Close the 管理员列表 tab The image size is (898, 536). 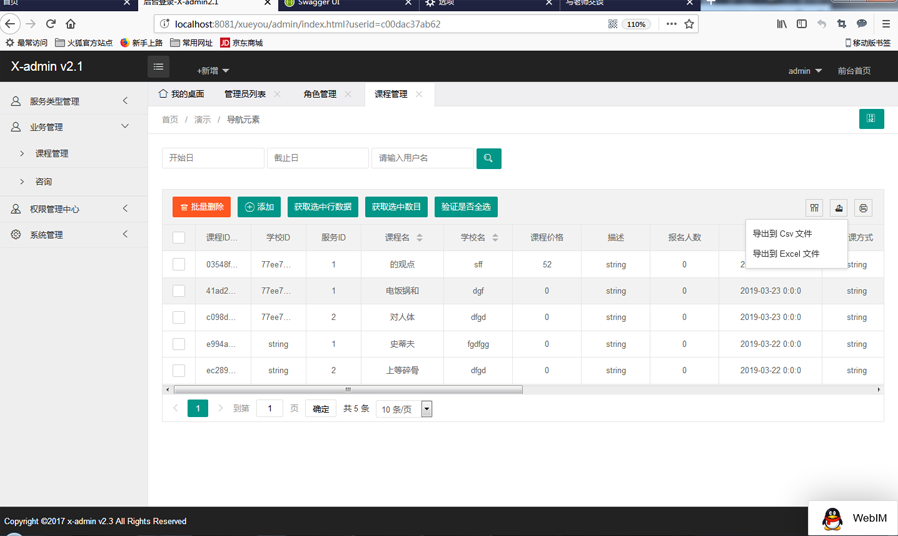pos(277,94)
